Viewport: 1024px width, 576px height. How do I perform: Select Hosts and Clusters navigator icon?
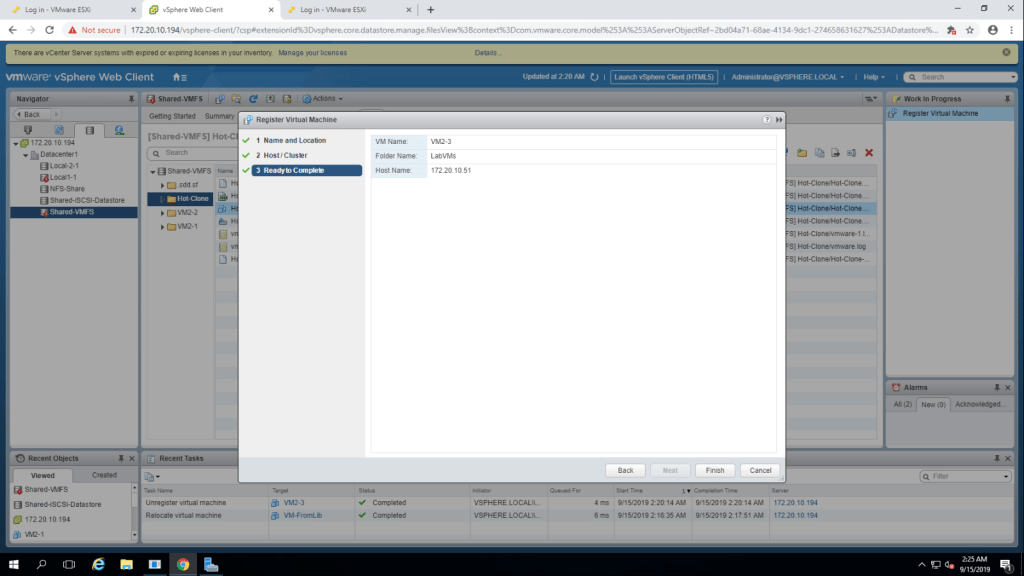27,130
